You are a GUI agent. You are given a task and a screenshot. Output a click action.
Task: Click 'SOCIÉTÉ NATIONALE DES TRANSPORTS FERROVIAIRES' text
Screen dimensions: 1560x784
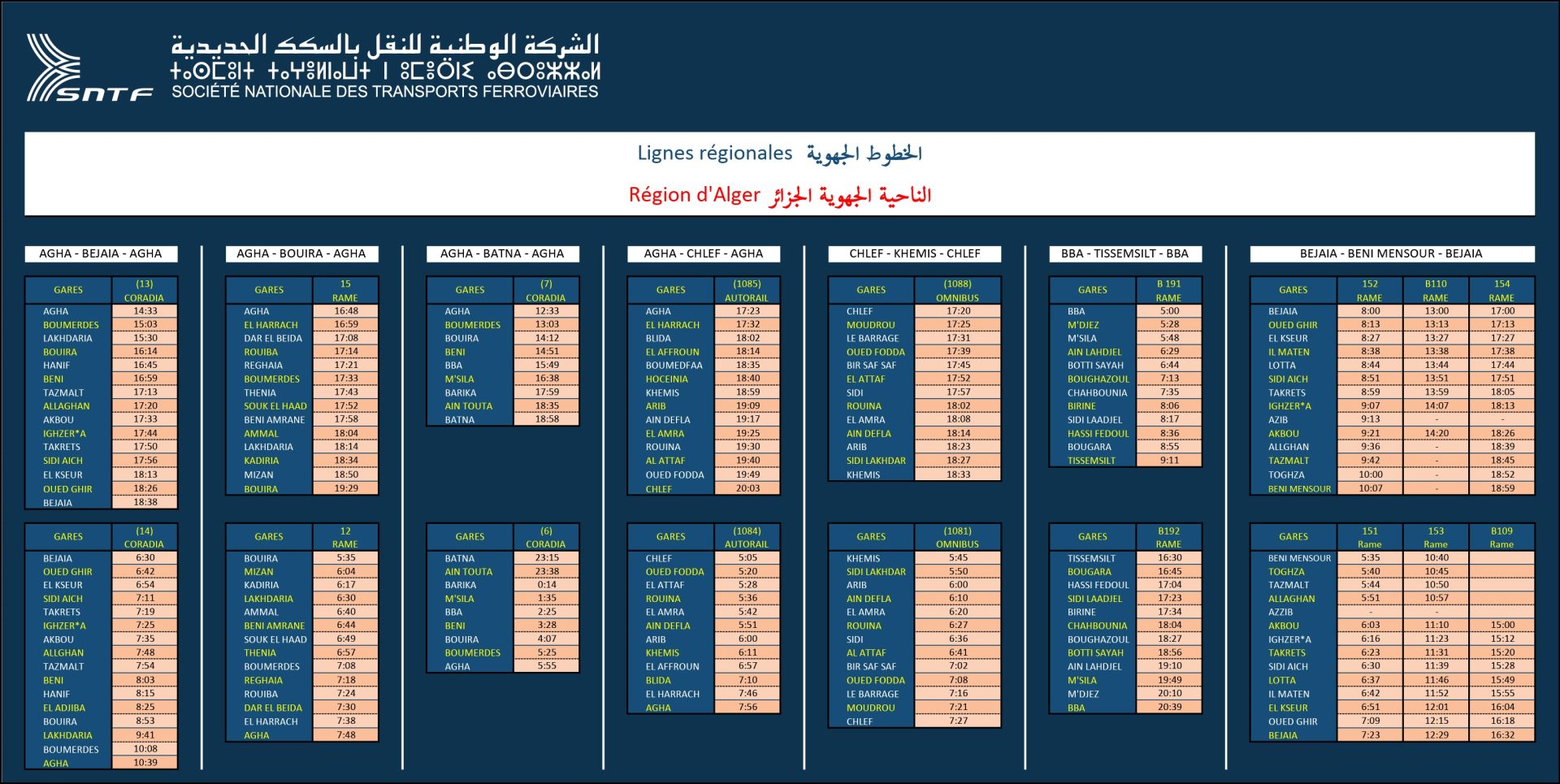[x=384, y=92]
